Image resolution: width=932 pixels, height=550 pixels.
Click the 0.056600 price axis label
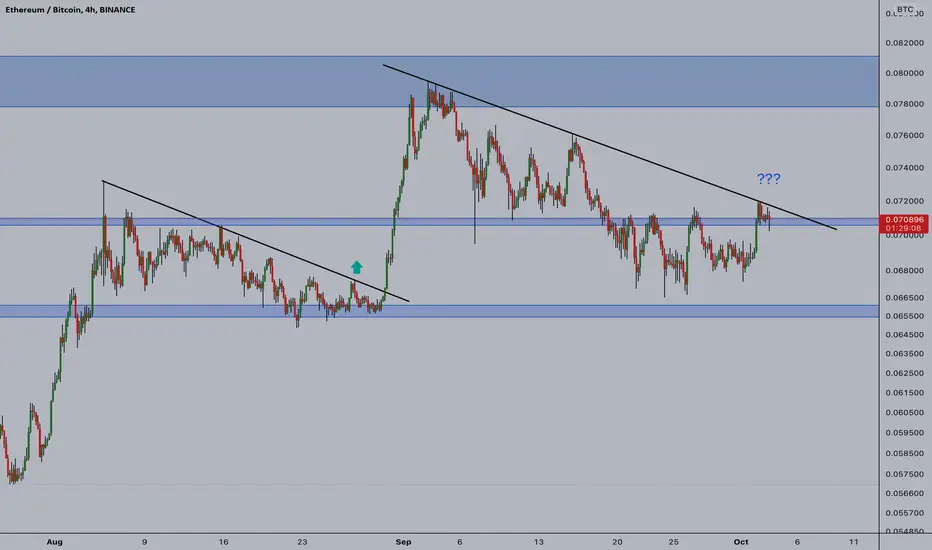(x=905, y=494)
